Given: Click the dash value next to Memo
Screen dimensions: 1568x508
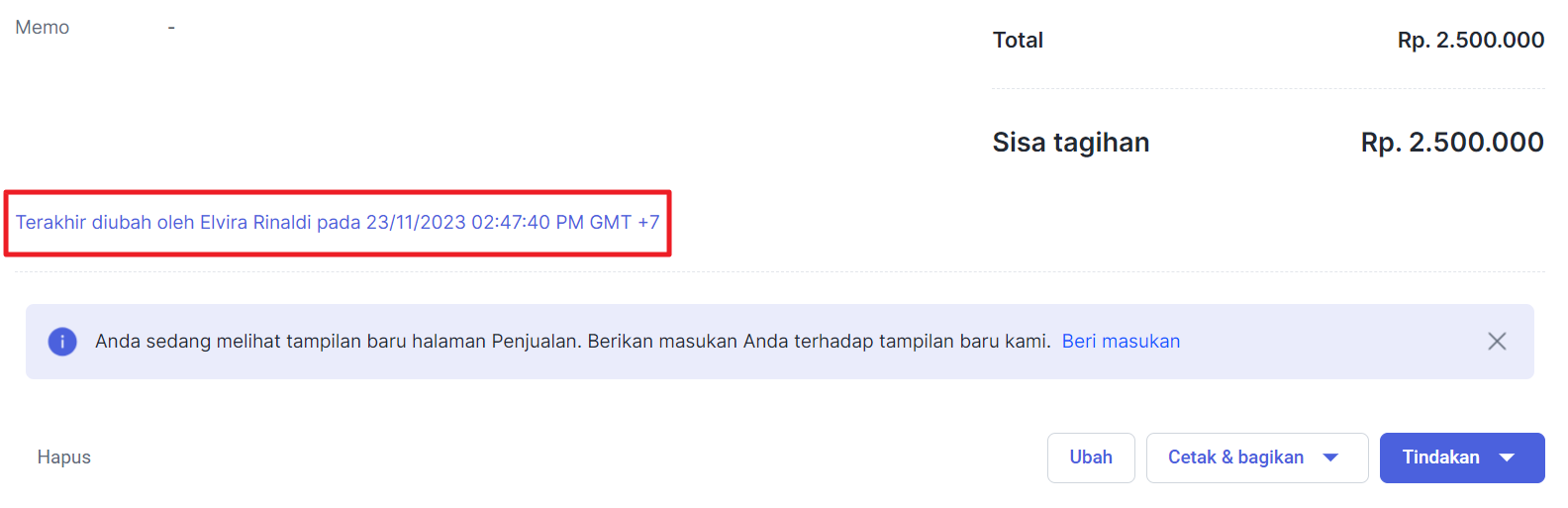Looking at the screenshot, I should point(171,28).
